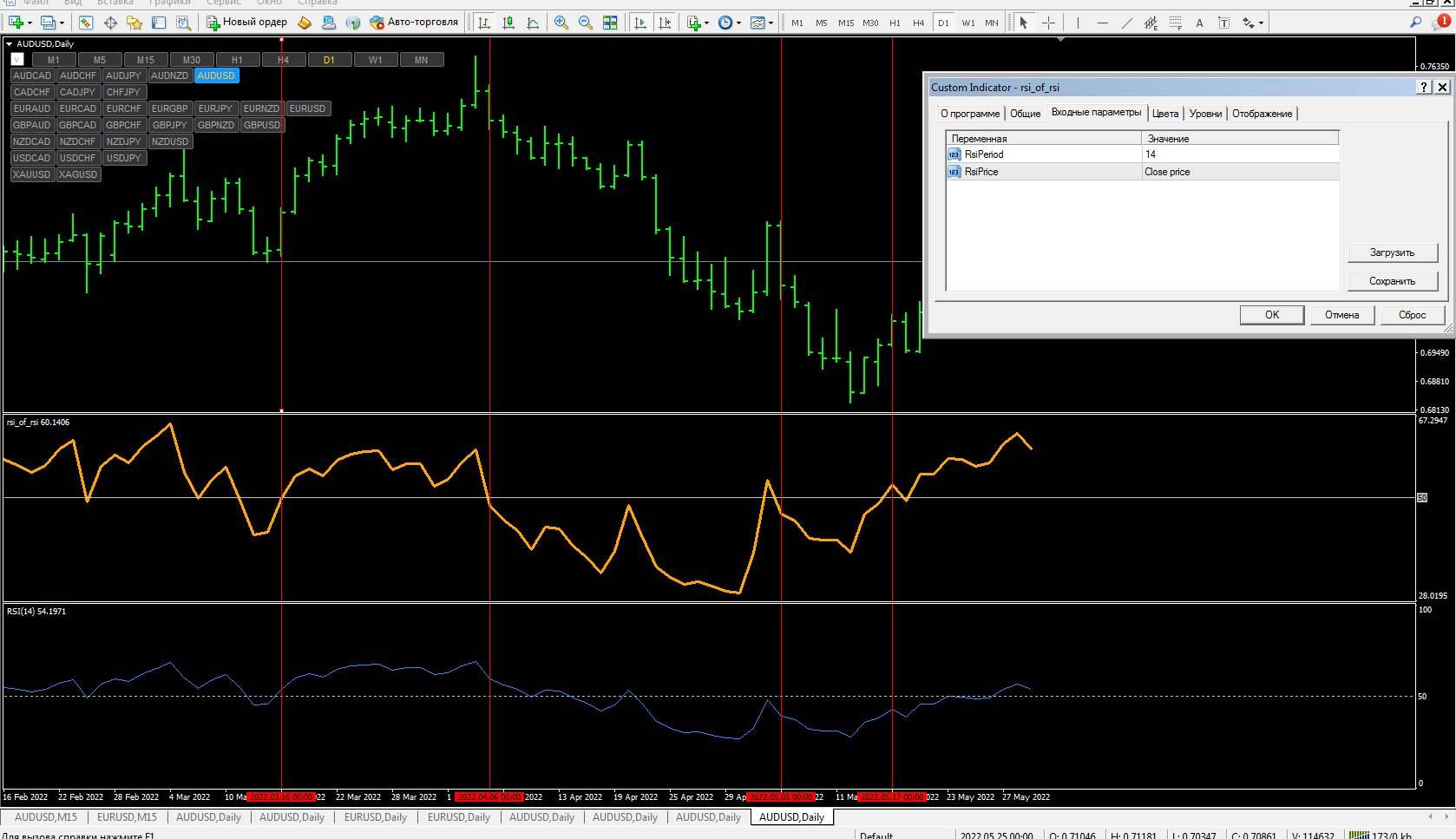Select the draw trendline tool

click(x=1126, y=23)
